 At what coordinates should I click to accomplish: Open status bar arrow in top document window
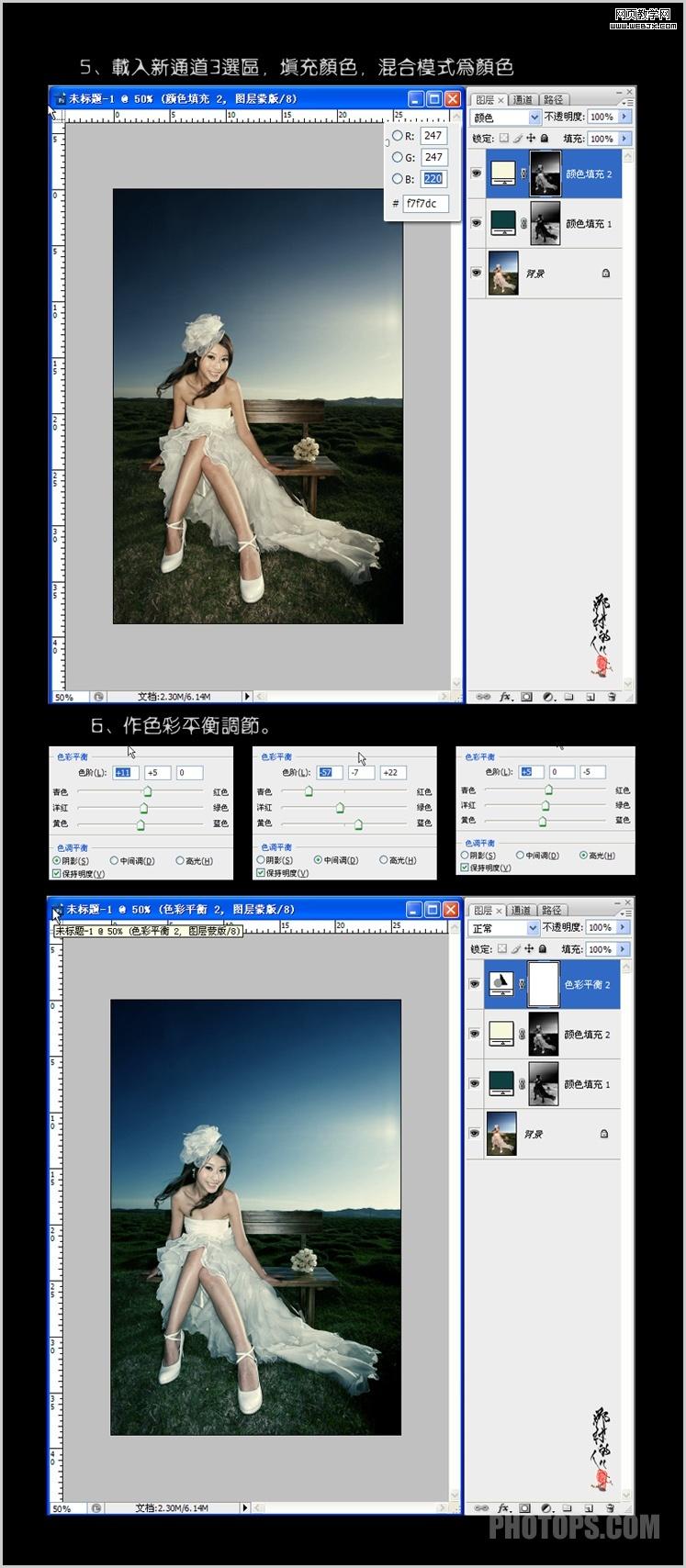(x=246, y=697)
